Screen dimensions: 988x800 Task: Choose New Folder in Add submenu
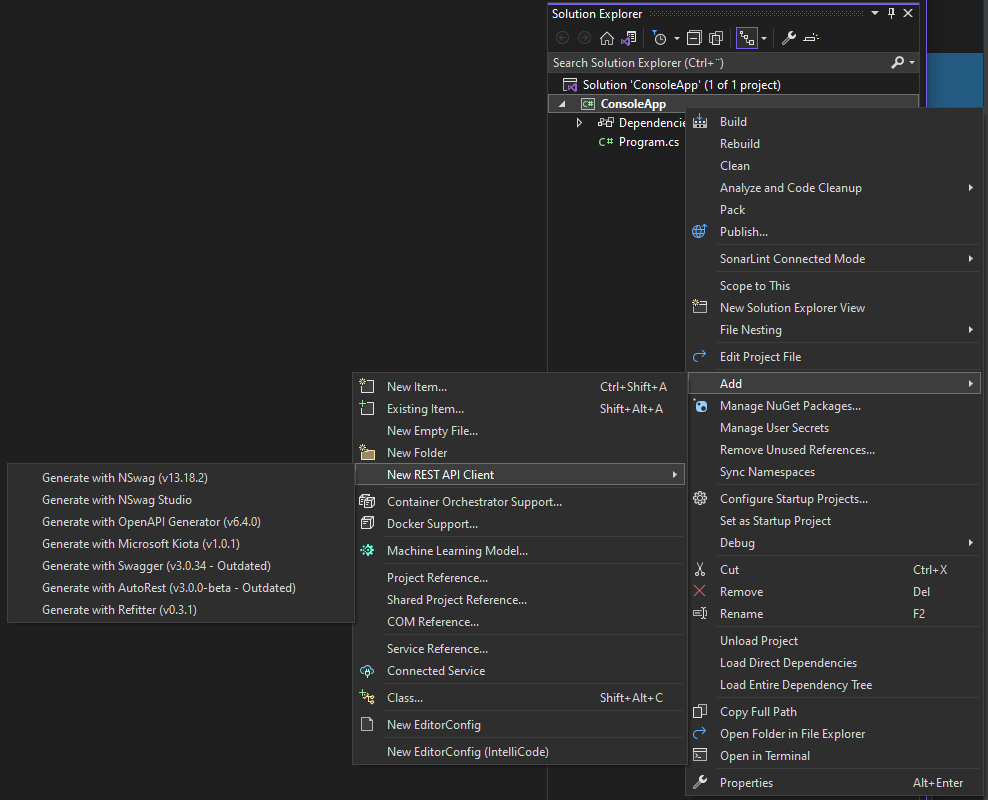520,453
